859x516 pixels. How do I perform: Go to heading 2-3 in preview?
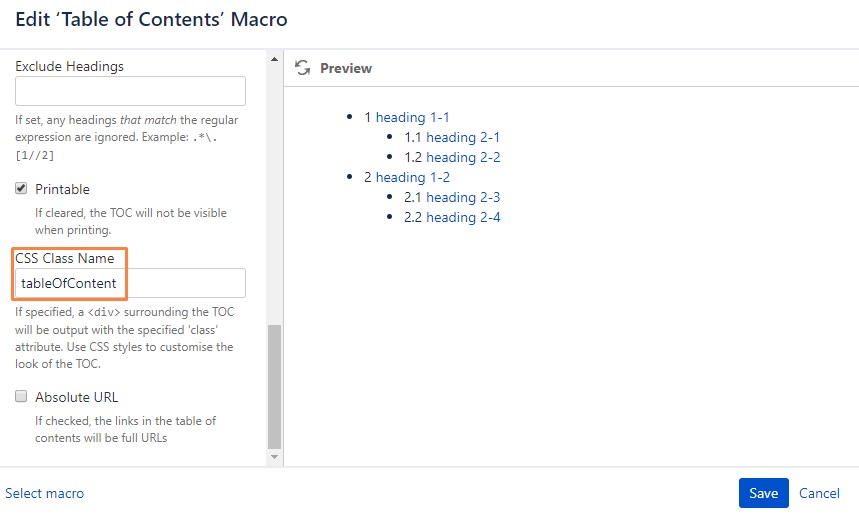click(463, 197)
